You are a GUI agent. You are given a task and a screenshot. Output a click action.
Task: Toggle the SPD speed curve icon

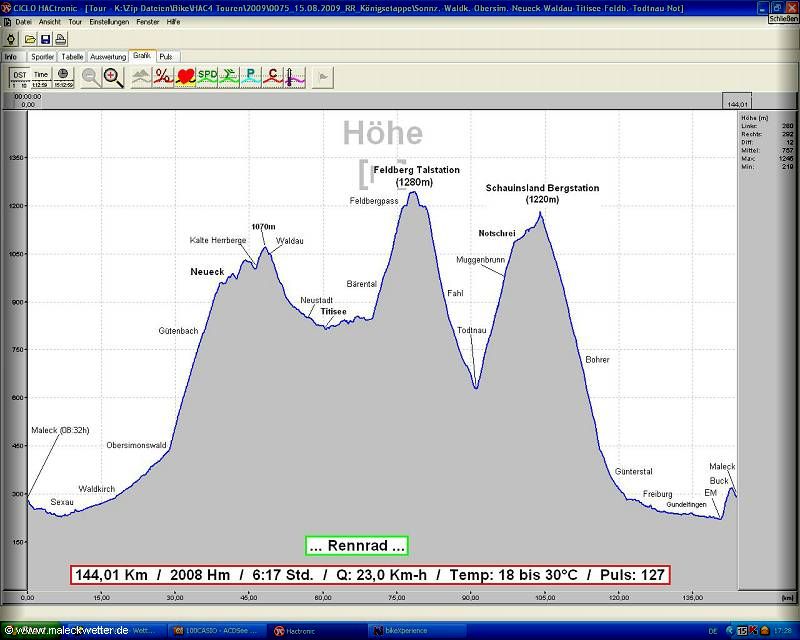(x=207, y=76)
